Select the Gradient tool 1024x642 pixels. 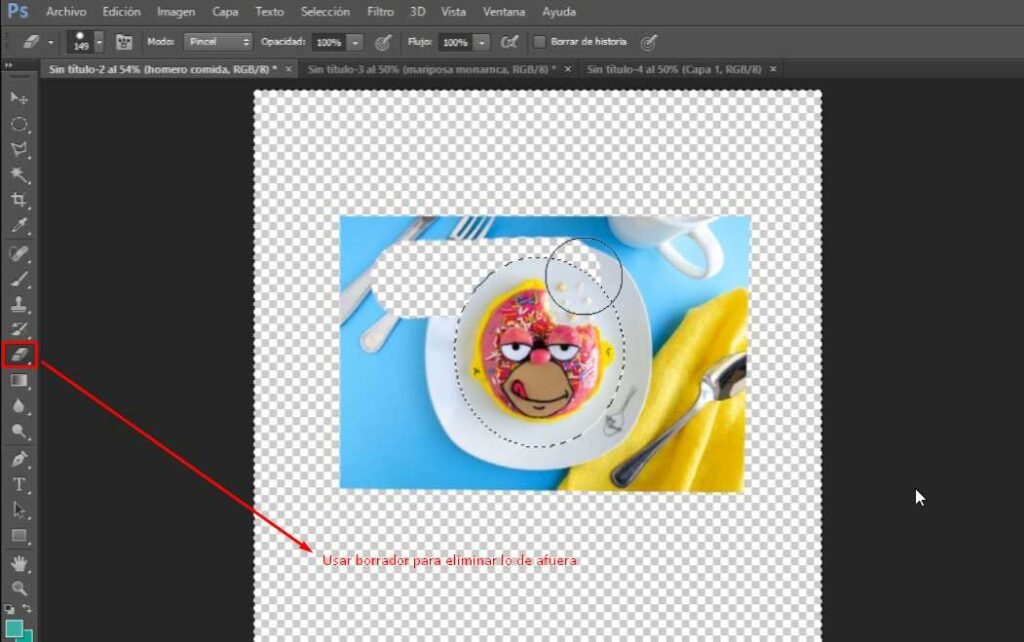point(19,381)
